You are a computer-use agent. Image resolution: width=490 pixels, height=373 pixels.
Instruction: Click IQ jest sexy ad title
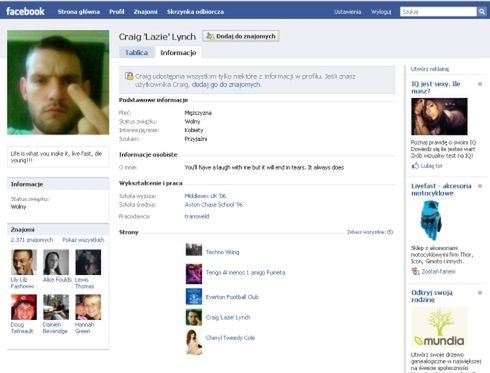pos(436,87)
